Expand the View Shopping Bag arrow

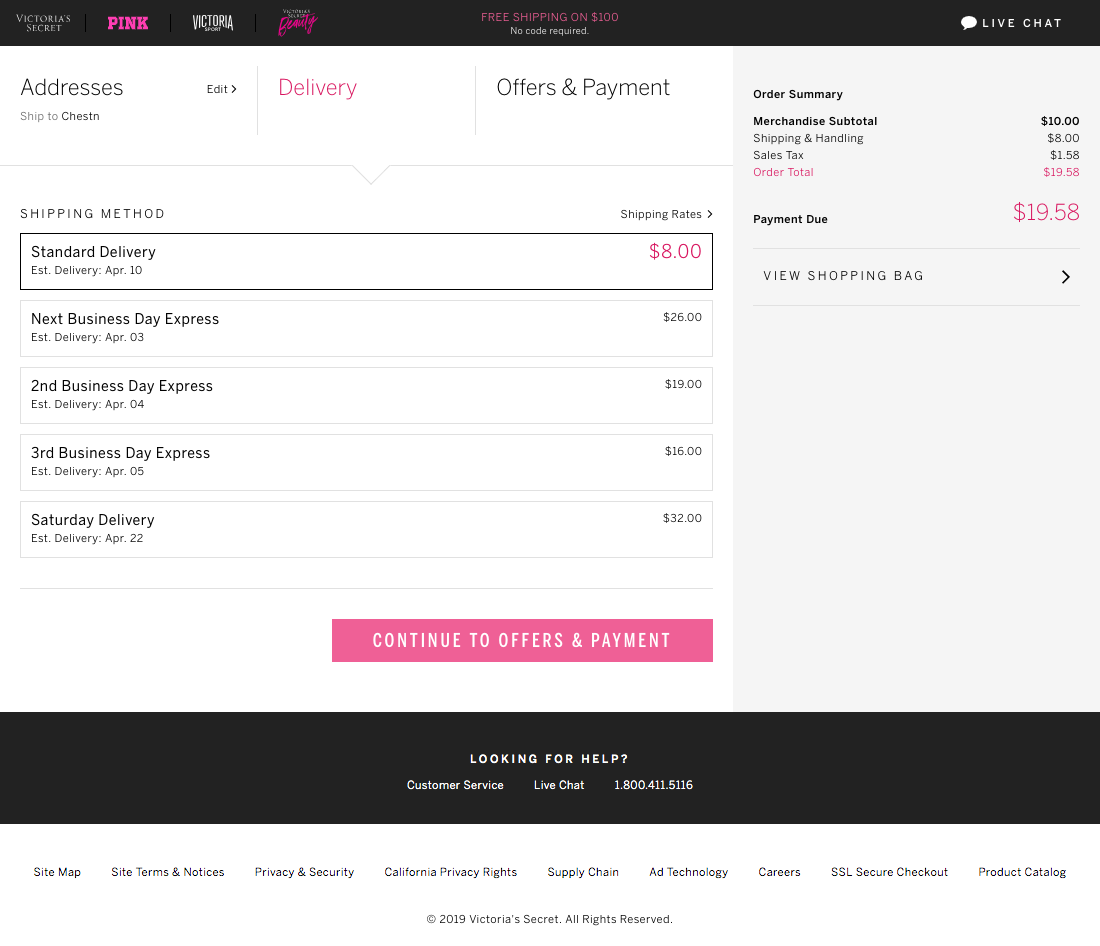(x=1065, y=277)
